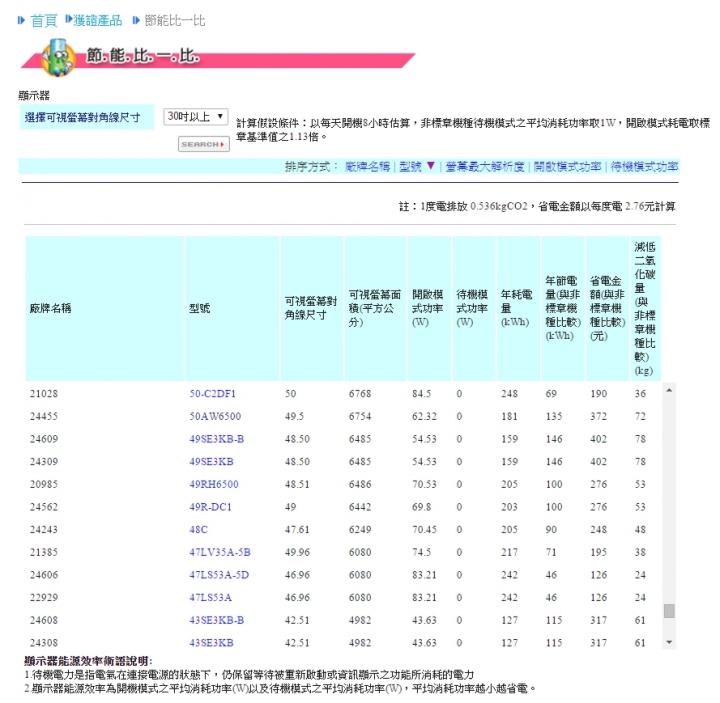Image resolution: width=720 pixels, height=703 pixels.
Task: Sort by 螢幕最大解析度
Action: [485, 167]
